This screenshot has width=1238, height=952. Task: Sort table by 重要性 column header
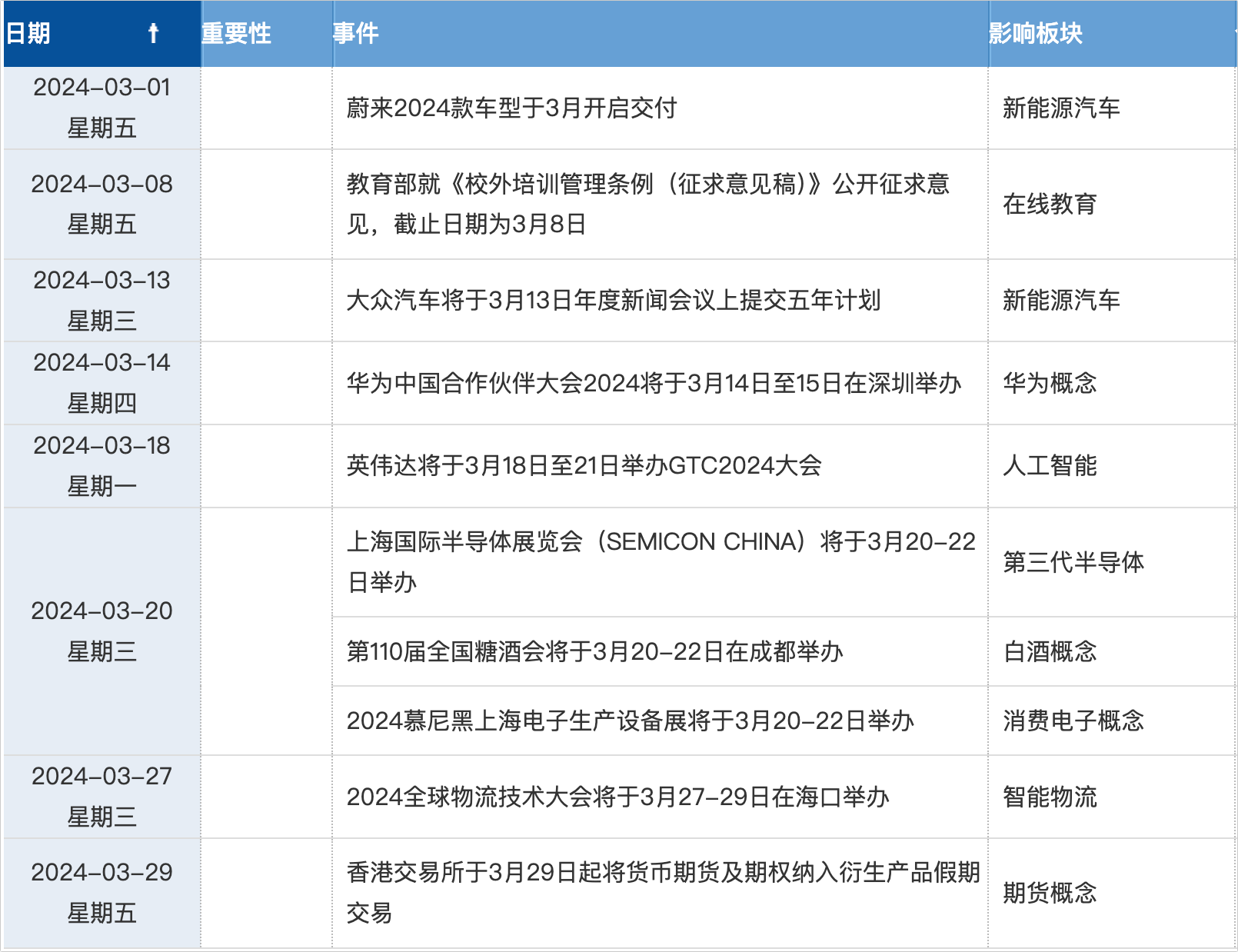(x=236, y=33)
